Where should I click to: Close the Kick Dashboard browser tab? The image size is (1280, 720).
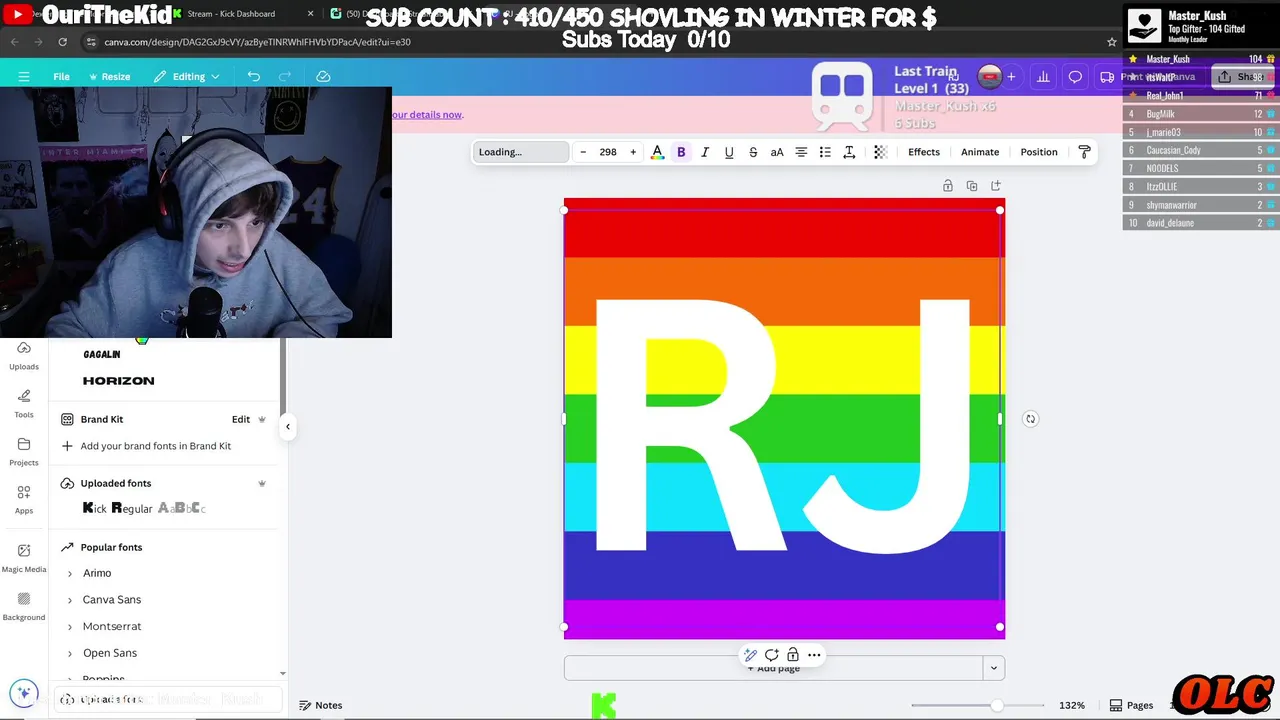coord(310,14)
